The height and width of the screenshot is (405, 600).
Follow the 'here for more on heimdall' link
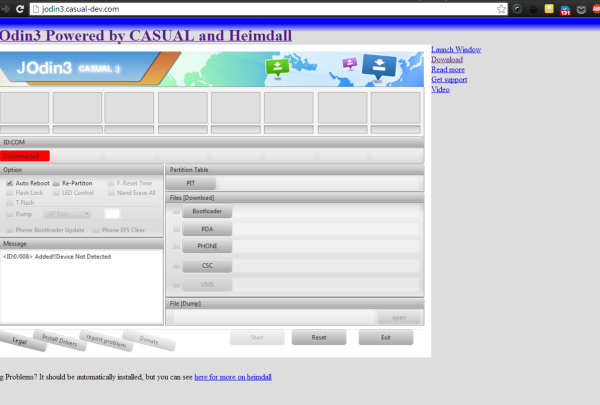click(233, 377)
